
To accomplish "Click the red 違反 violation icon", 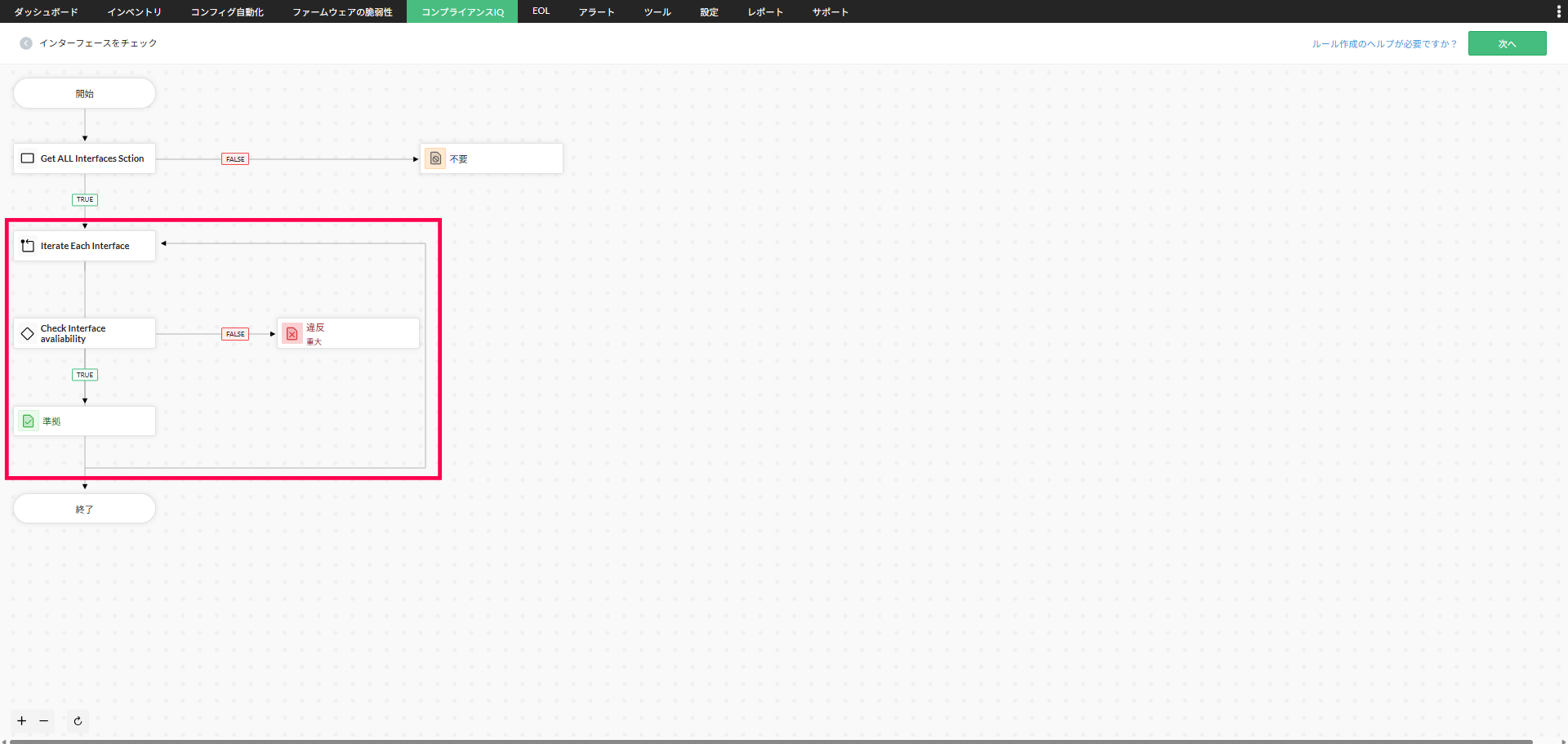I will tap(292, 333).
